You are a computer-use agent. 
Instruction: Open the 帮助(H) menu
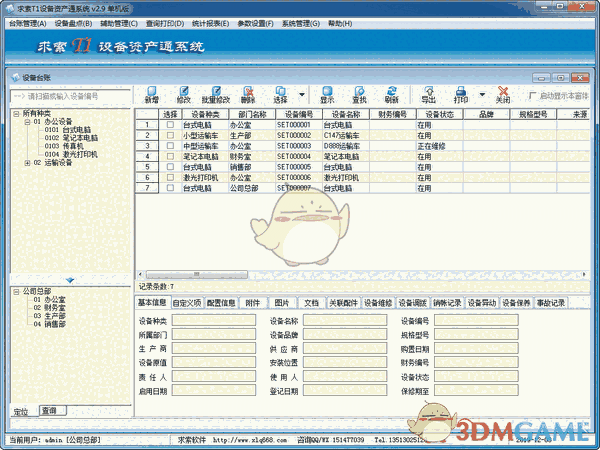point(340,24)
